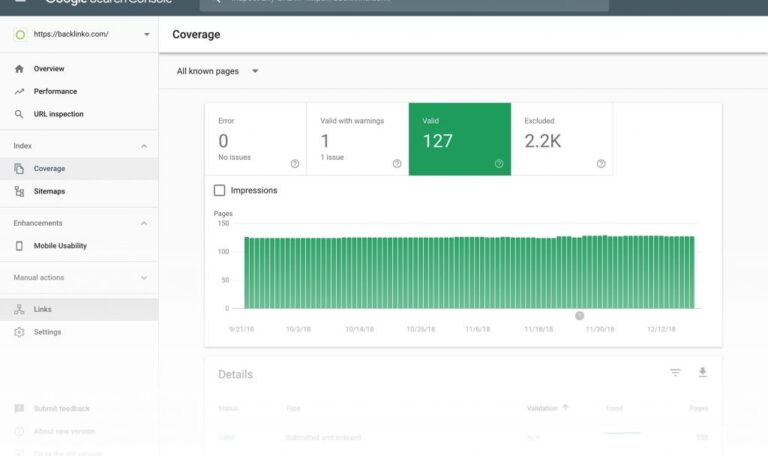
Task: Collapse the Enhancements section
Action: 144,223
